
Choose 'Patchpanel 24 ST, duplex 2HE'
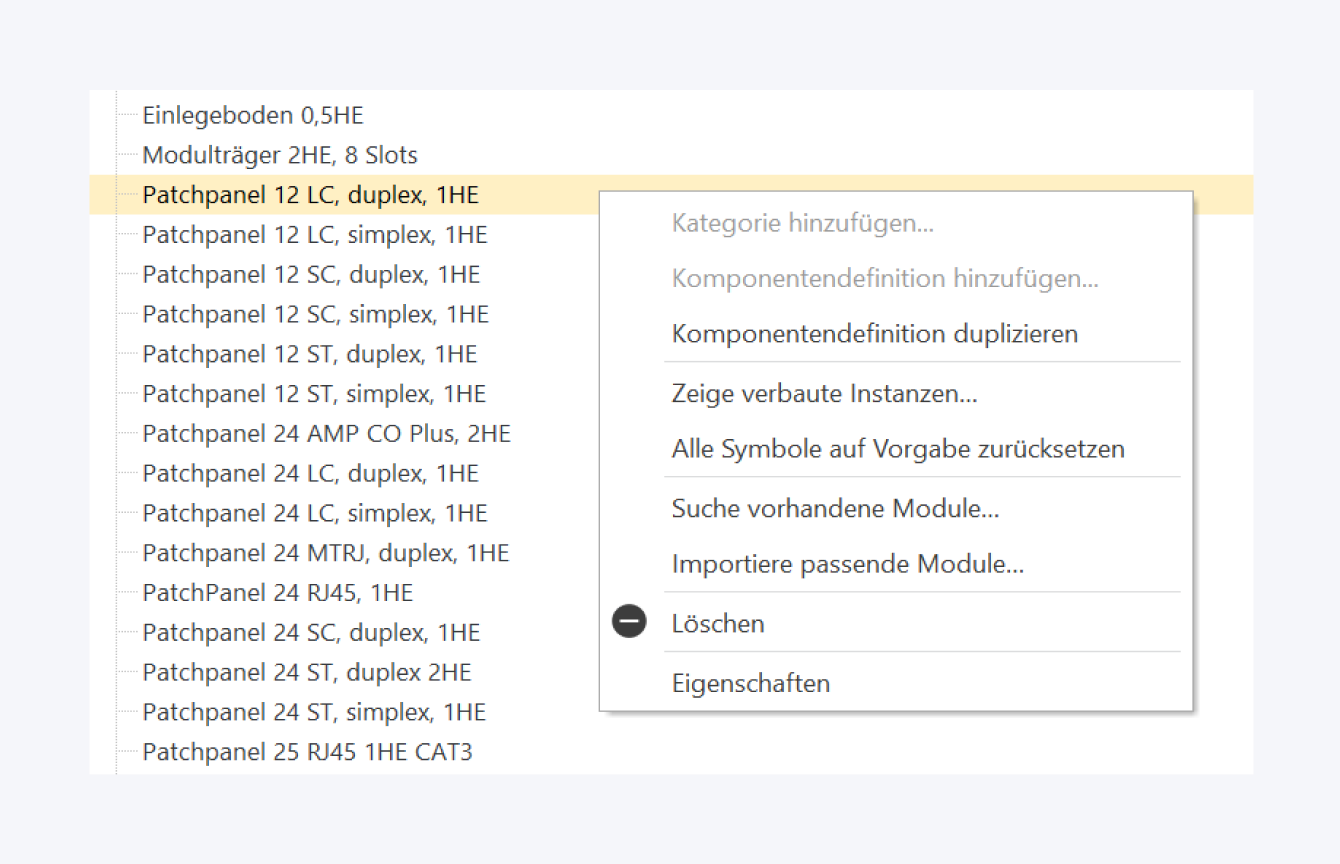pyautogui.click(x=307, y=672)
